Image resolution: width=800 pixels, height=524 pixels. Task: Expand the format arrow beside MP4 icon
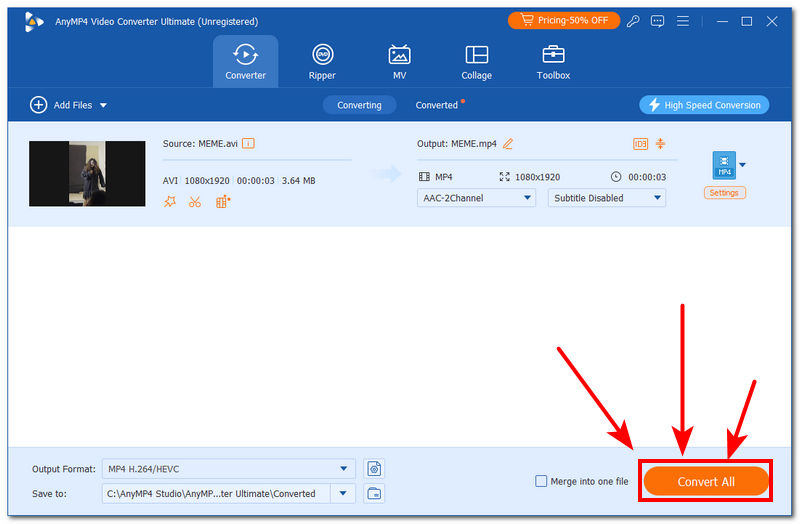pyautogui.click(x=742, y=165)
